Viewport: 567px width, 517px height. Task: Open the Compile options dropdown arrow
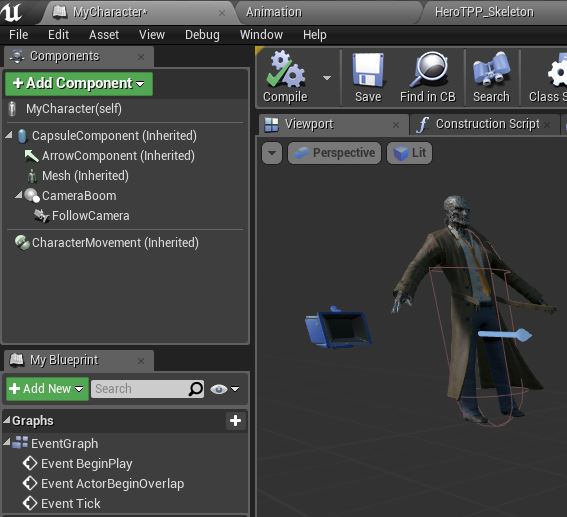point(327,78)
